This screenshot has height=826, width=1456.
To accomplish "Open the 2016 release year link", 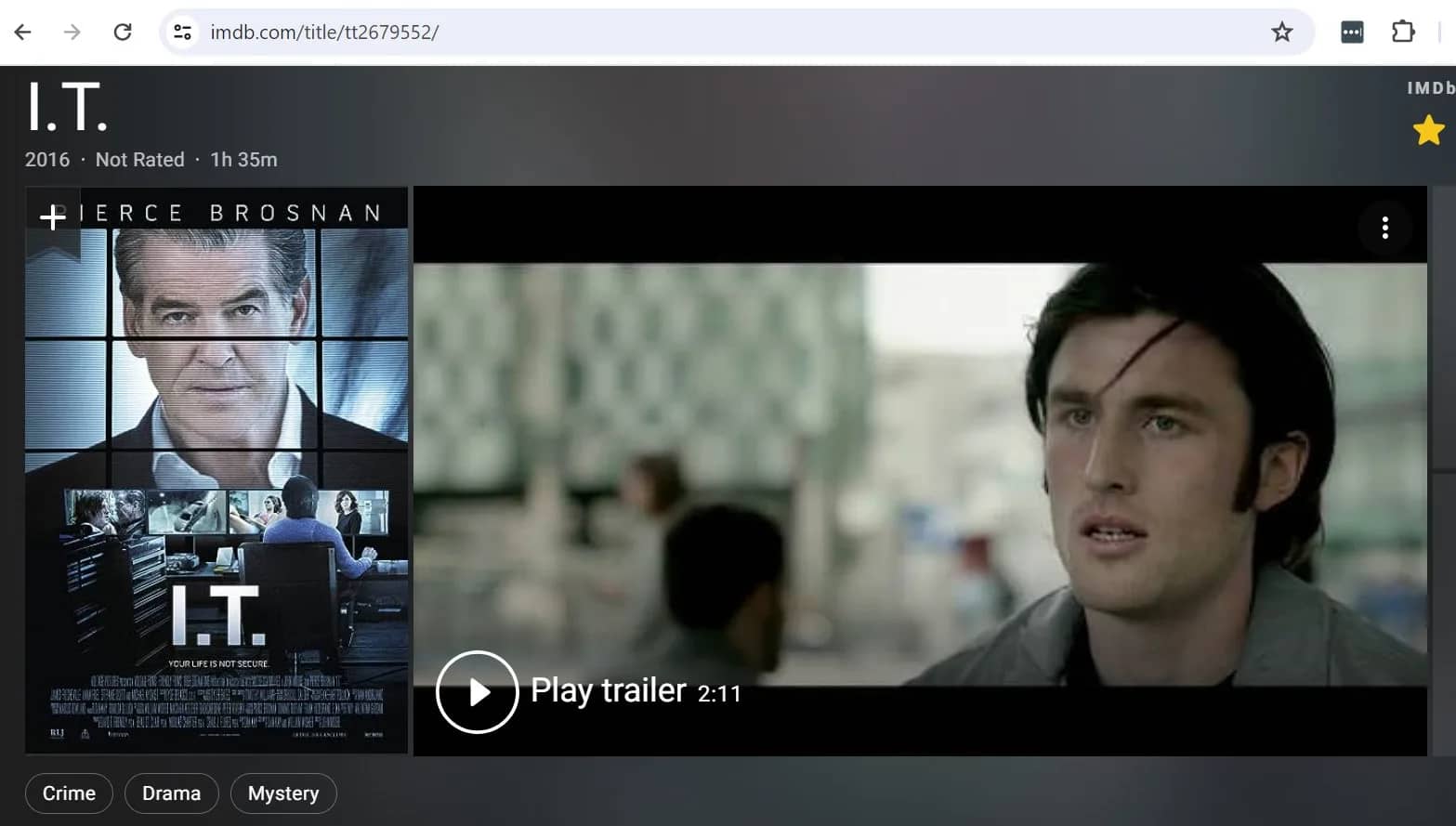I will coord(47,160).
